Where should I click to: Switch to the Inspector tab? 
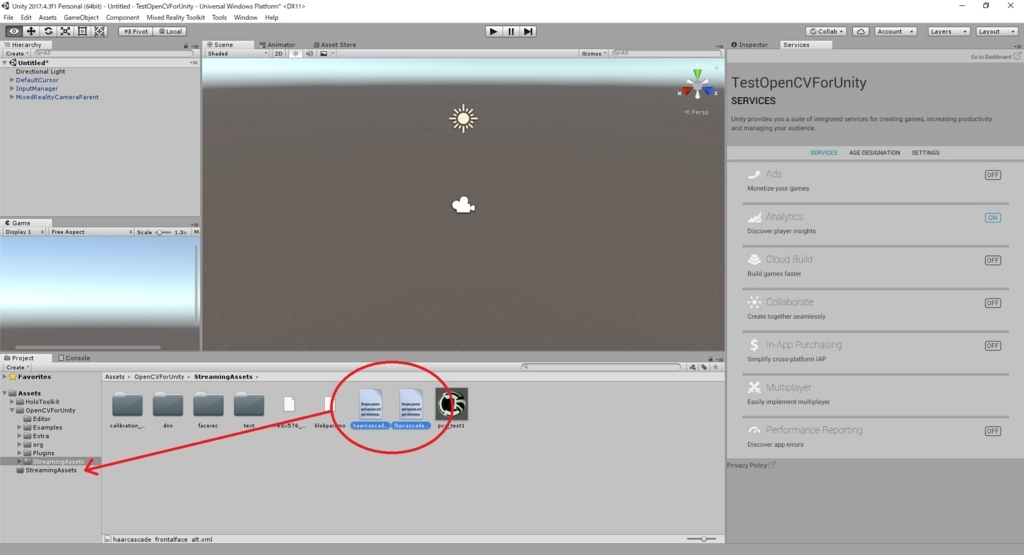tap(750, 45)
